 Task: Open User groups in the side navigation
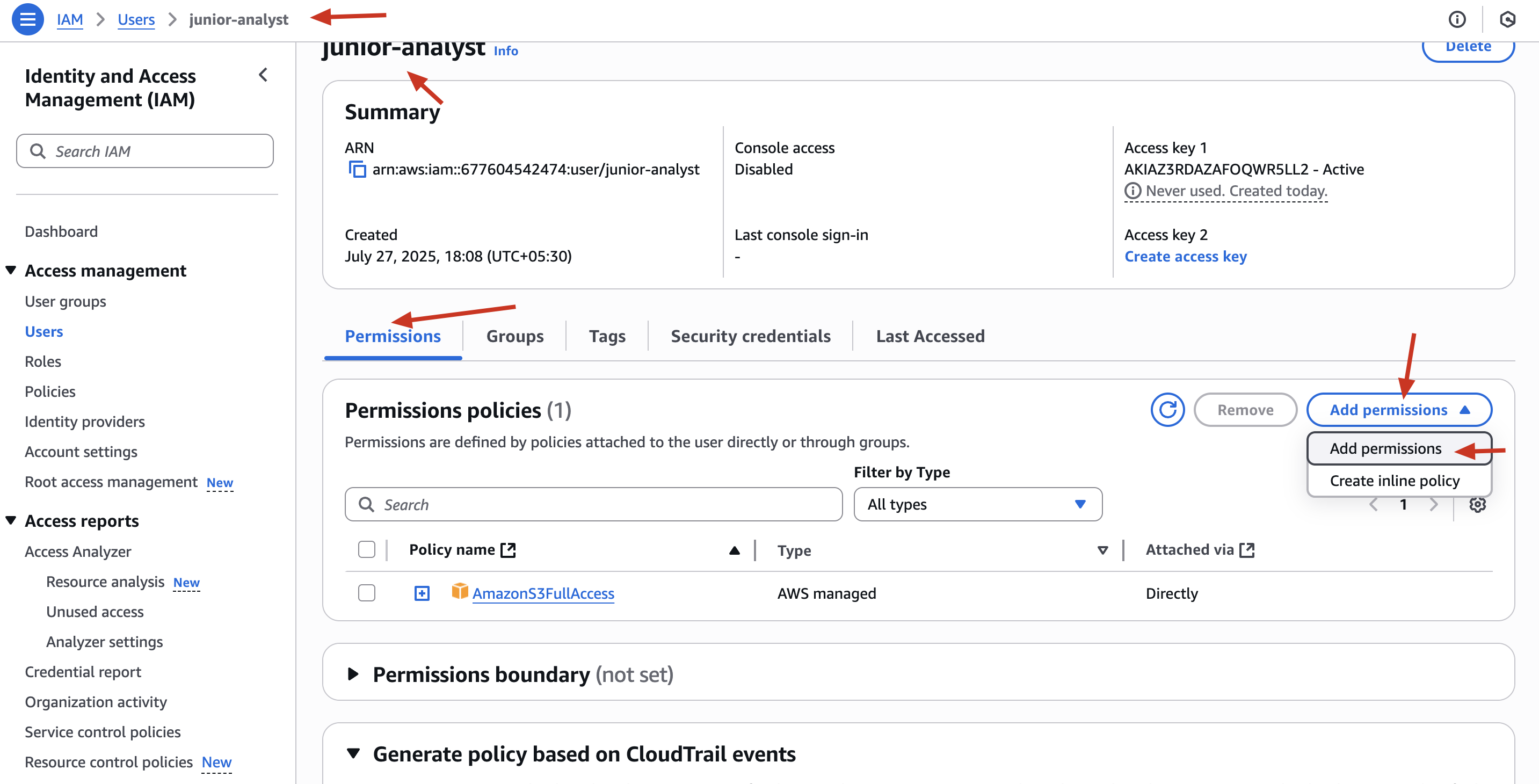[65, 302]
